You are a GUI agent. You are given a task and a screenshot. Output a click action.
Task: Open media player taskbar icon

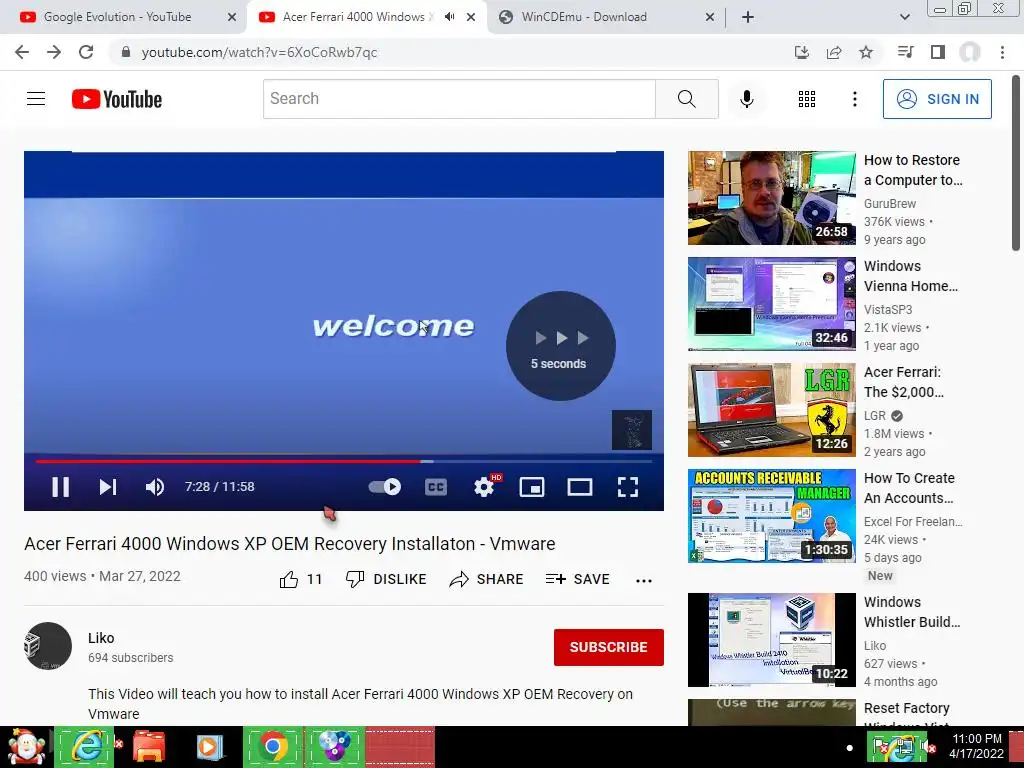point(210,746)
